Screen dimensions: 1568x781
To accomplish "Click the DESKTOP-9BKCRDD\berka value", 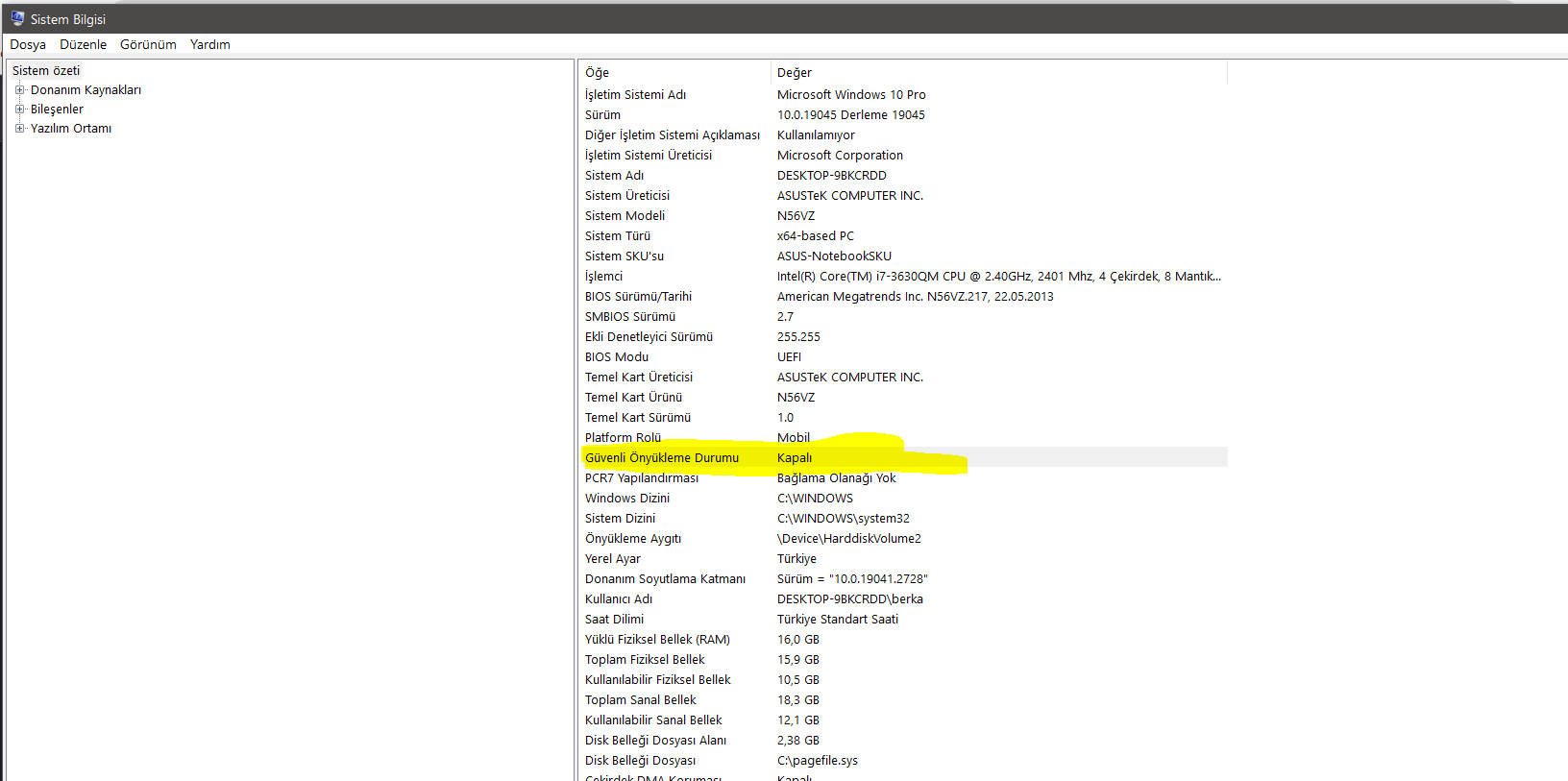I will coord(850,598).
